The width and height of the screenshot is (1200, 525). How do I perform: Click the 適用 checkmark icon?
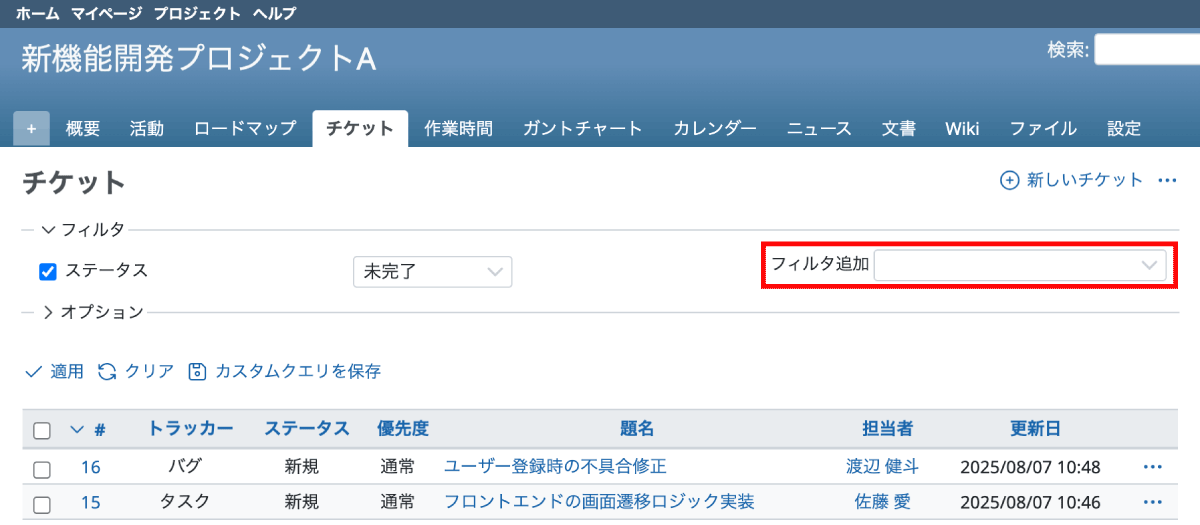(x=32, y=371)
